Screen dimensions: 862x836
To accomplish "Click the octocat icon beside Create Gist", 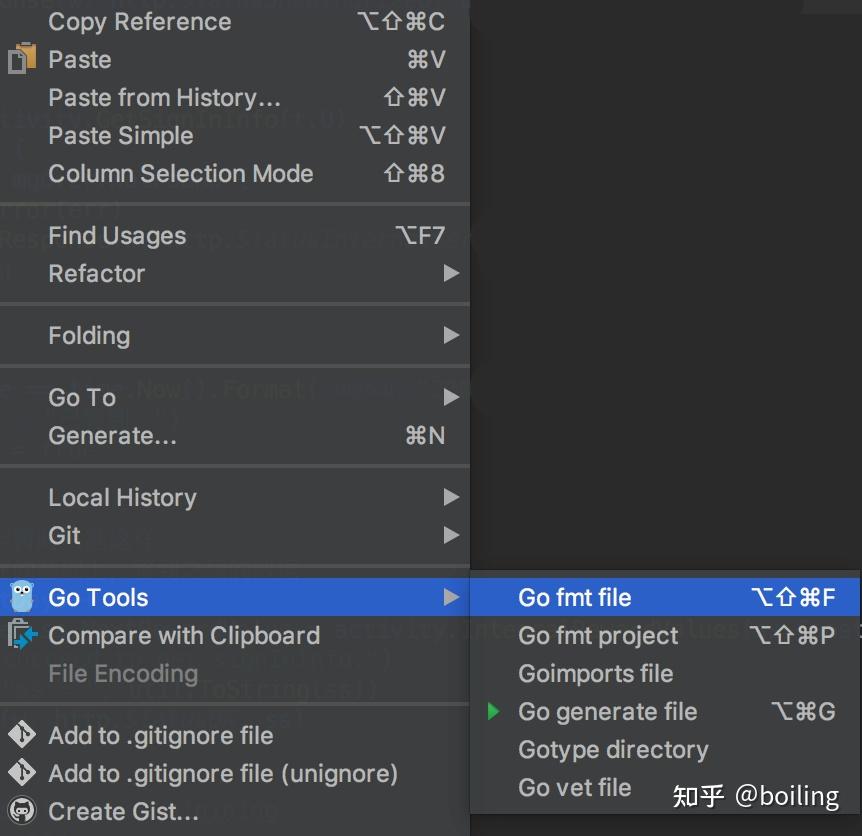I will [21, 811].
